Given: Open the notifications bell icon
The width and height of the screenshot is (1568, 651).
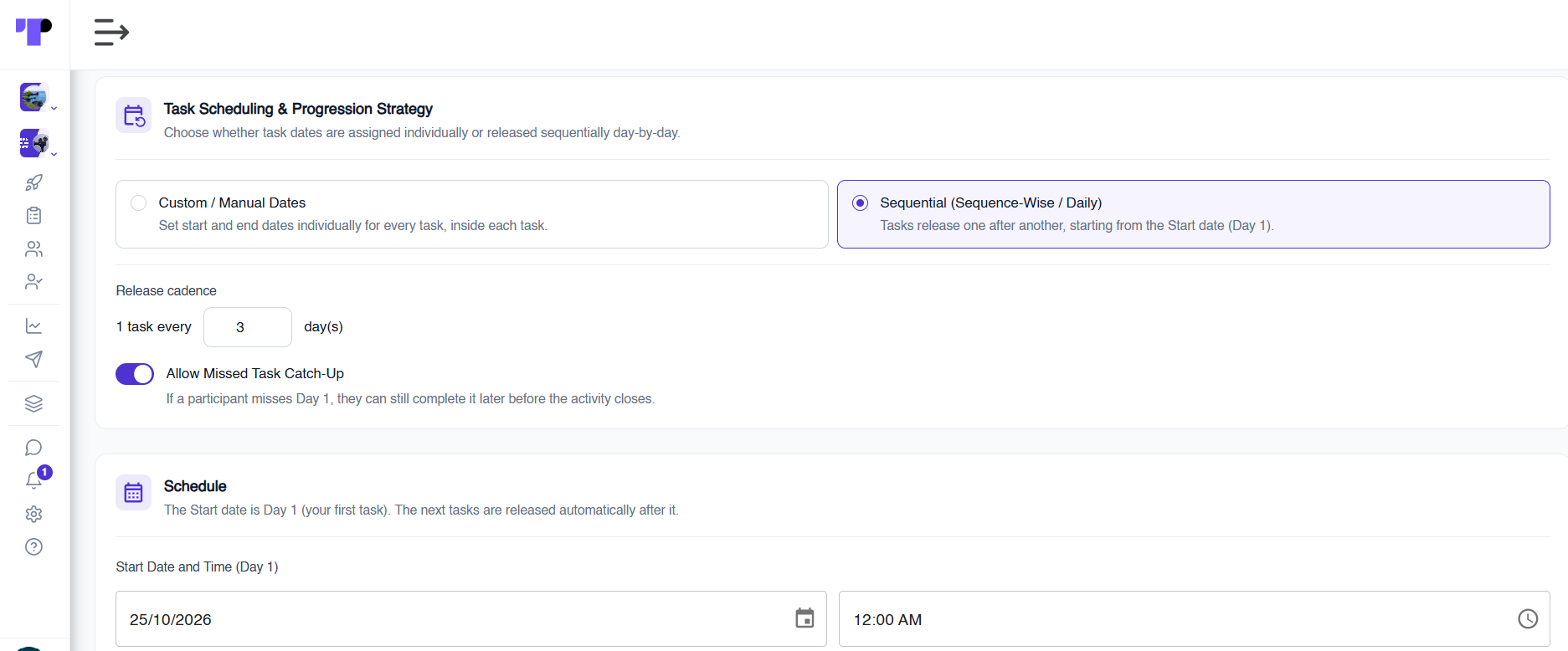Looking at the screenshot, I should (33, 480).
